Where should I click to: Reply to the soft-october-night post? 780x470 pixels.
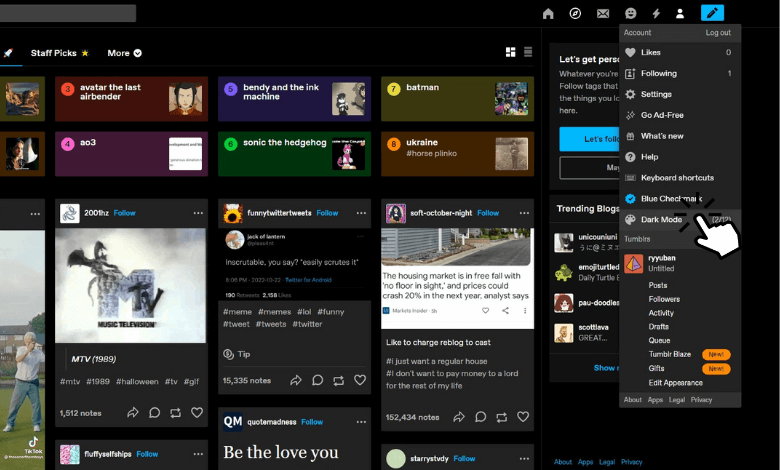480,417
